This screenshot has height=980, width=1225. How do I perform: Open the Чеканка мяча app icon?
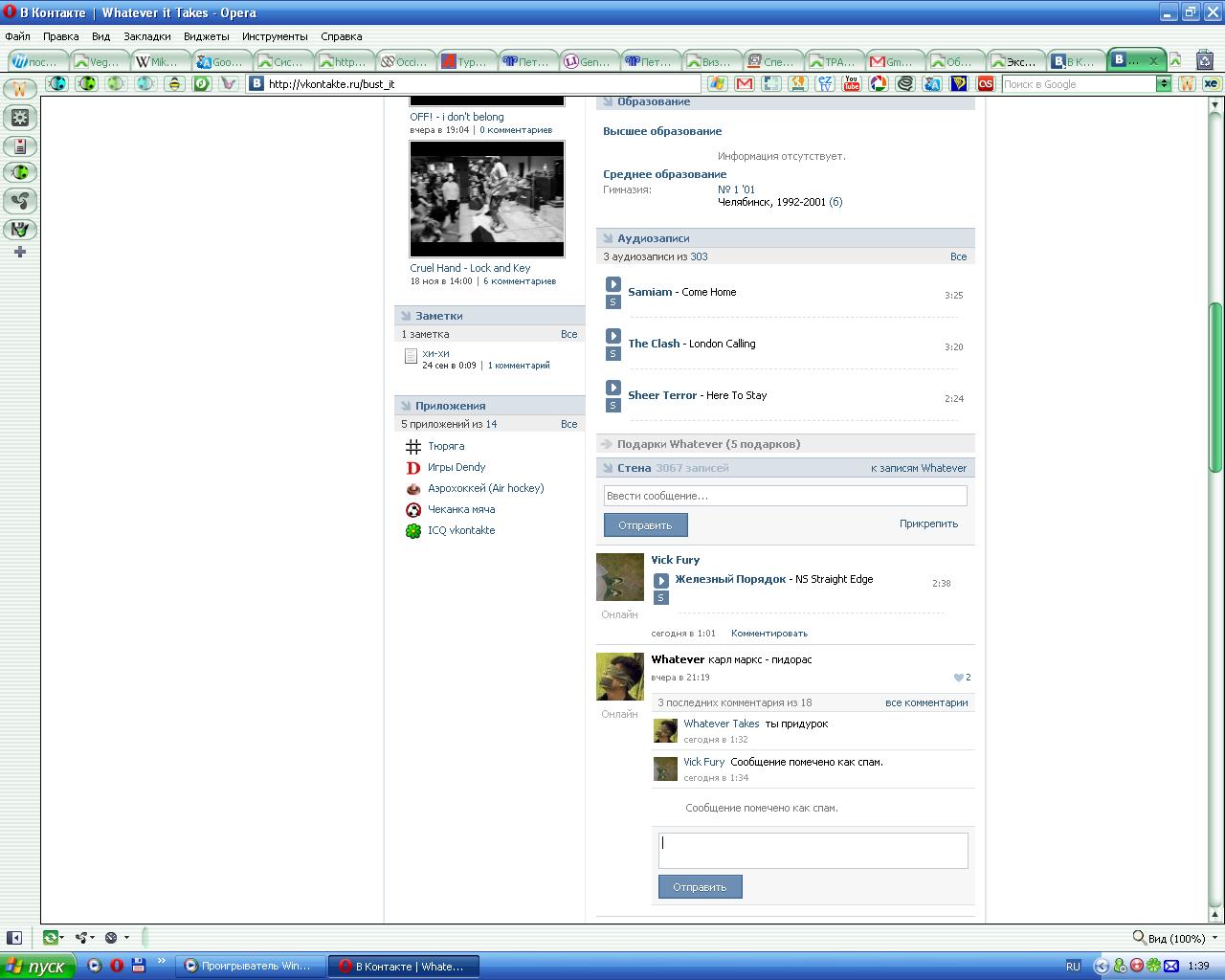[413, 509]
